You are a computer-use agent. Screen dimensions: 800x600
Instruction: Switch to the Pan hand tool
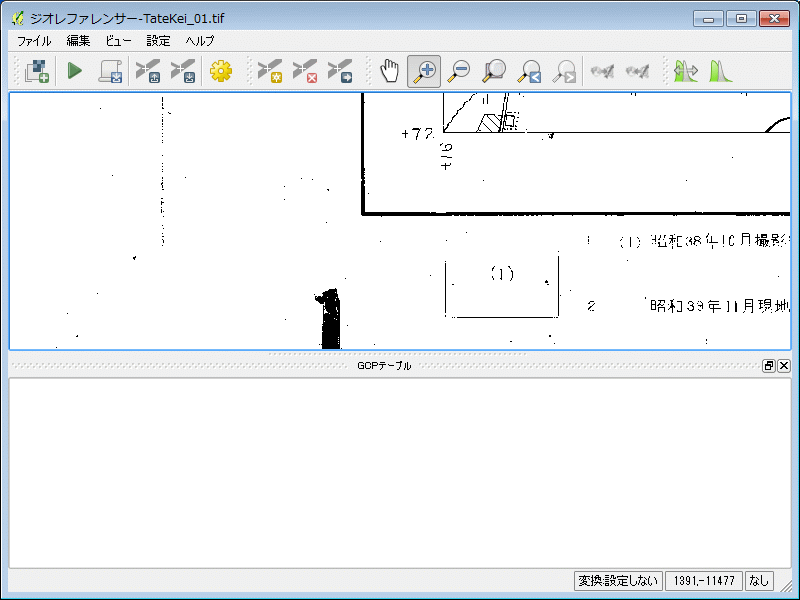[x=389, y=71]
